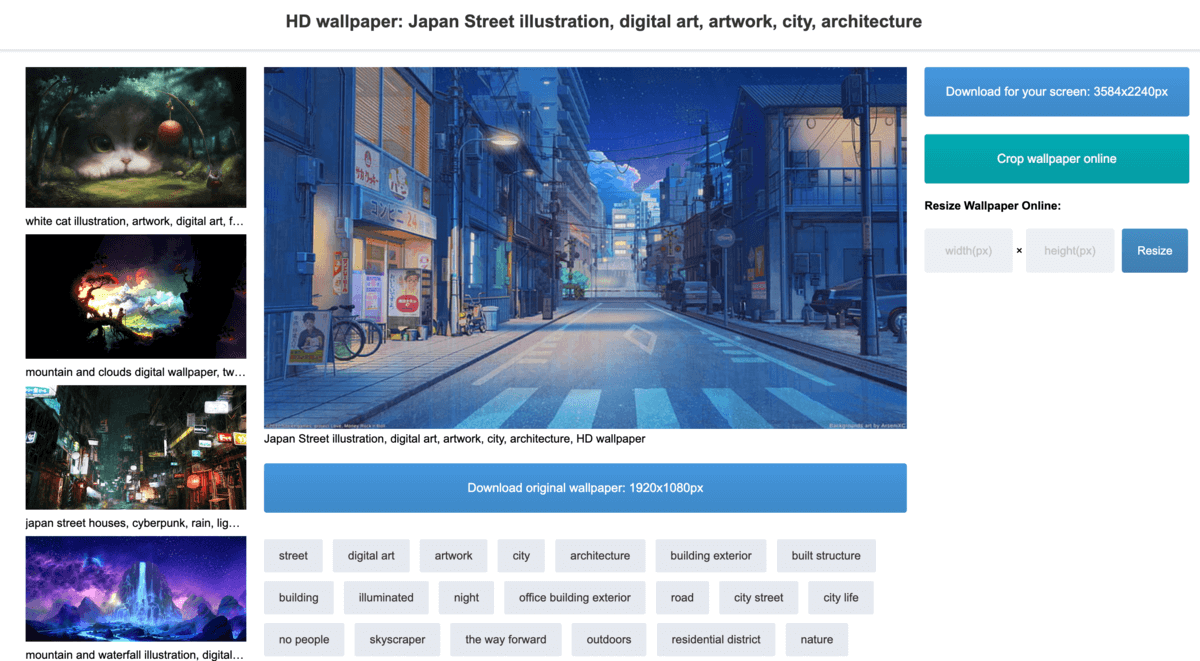Choose the "night" tag

point(466,598)
